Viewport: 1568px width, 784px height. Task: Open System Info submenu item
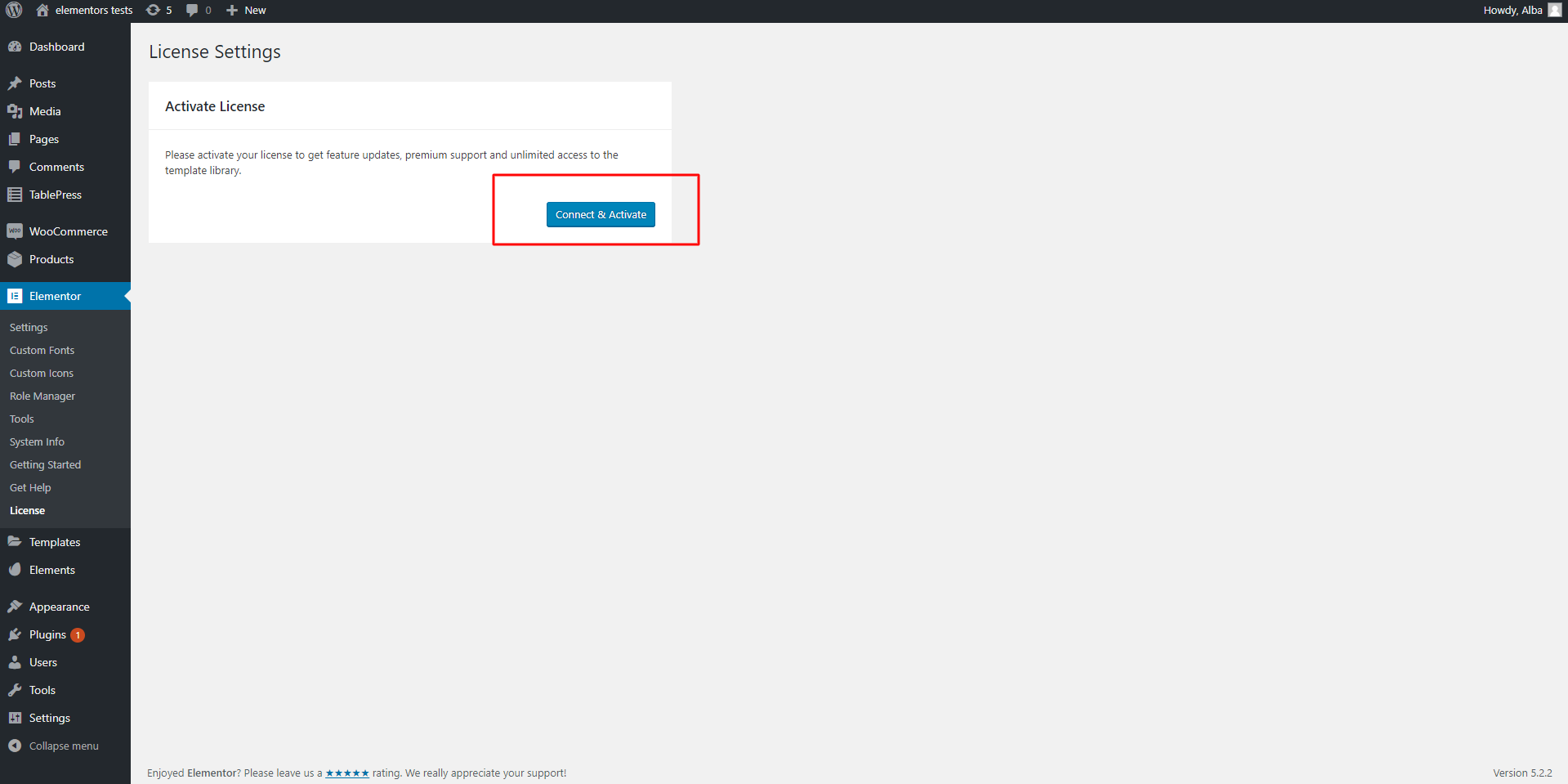point(37,441)
